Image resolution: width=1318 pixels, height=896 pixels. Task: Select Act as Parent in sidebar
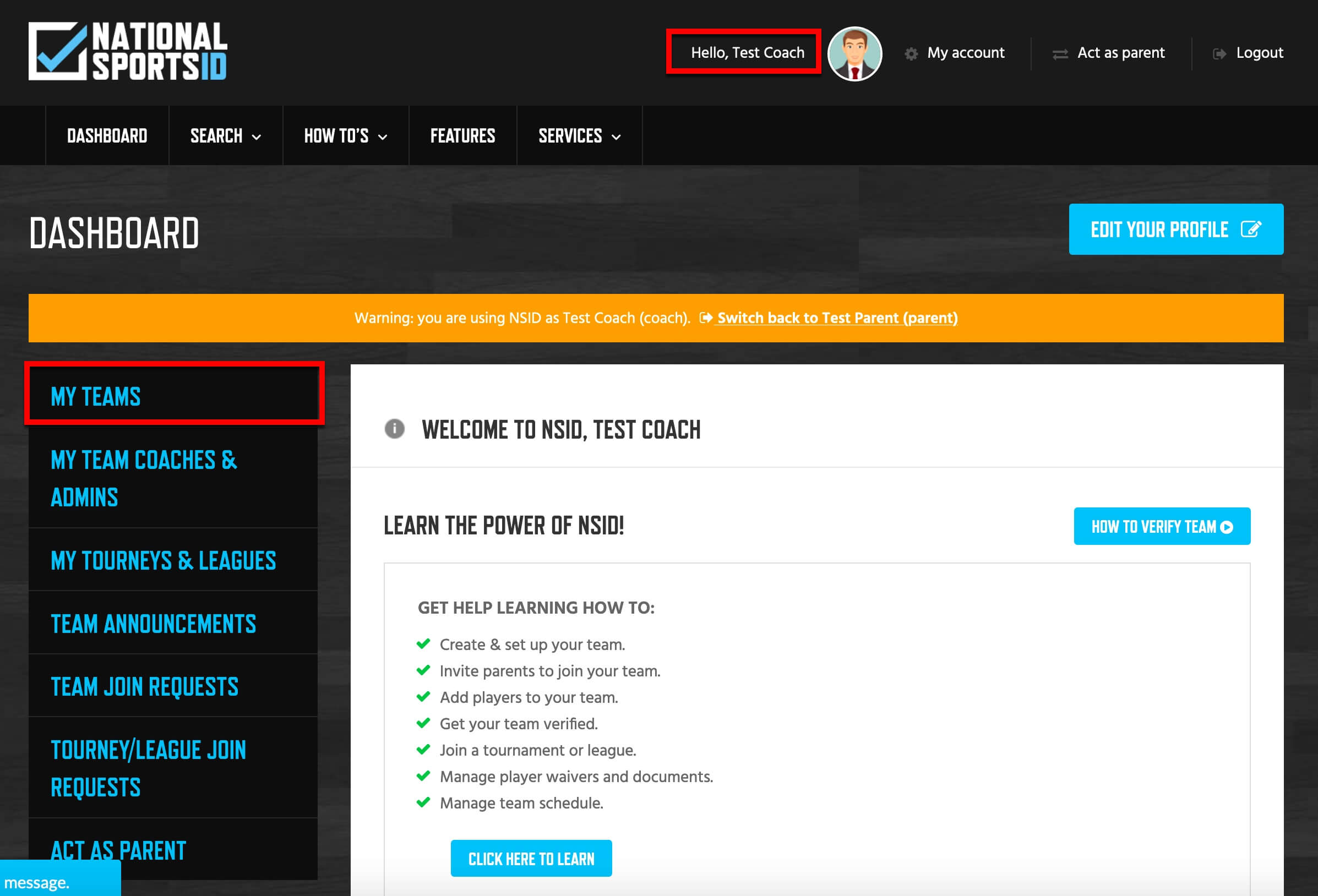(173, 849)
